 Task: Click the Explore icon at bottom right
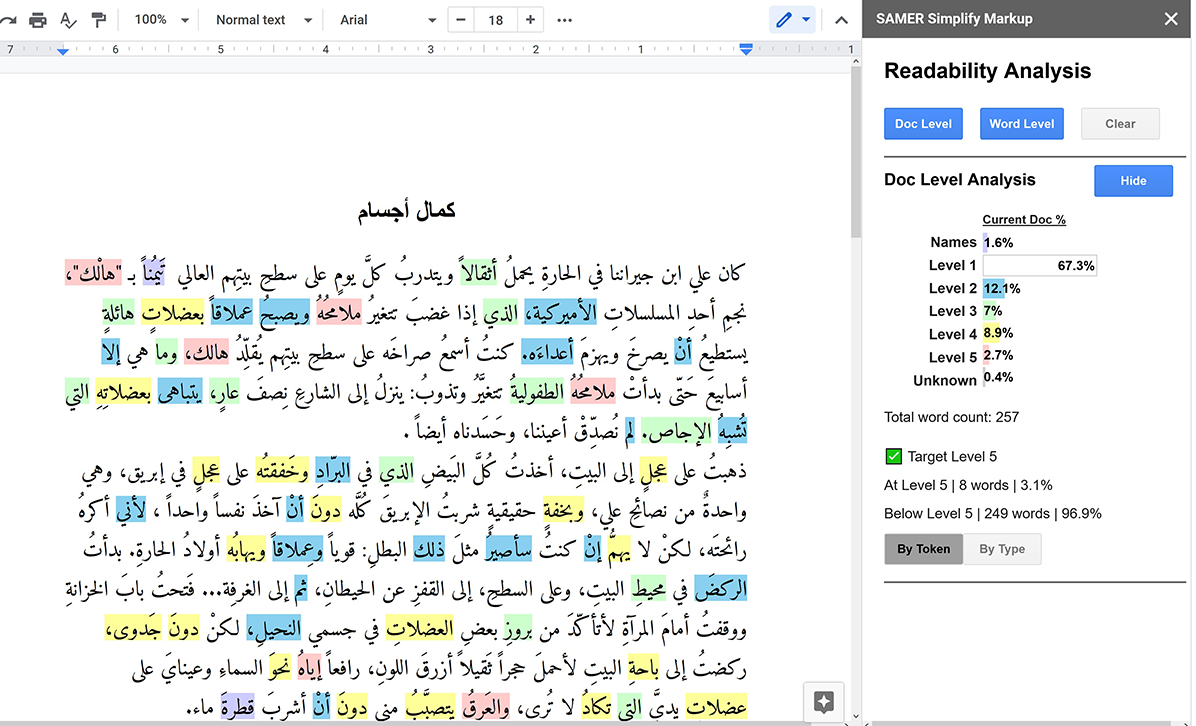tap(824, 702)
